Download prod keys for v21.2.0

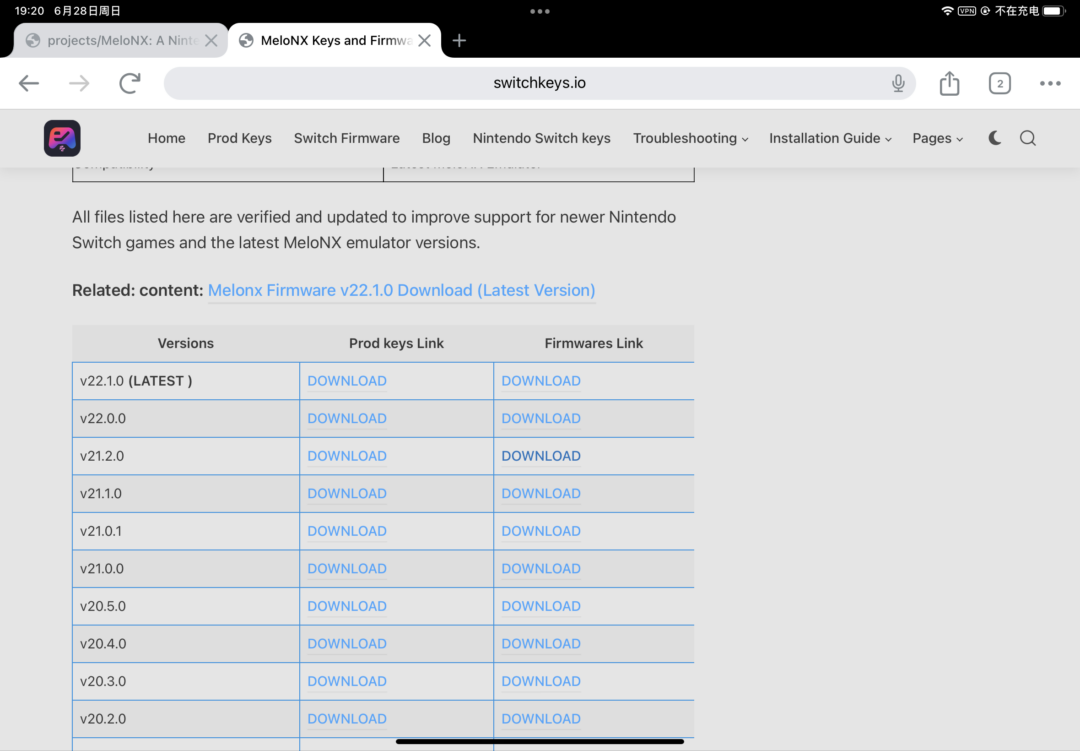[346, 456]
